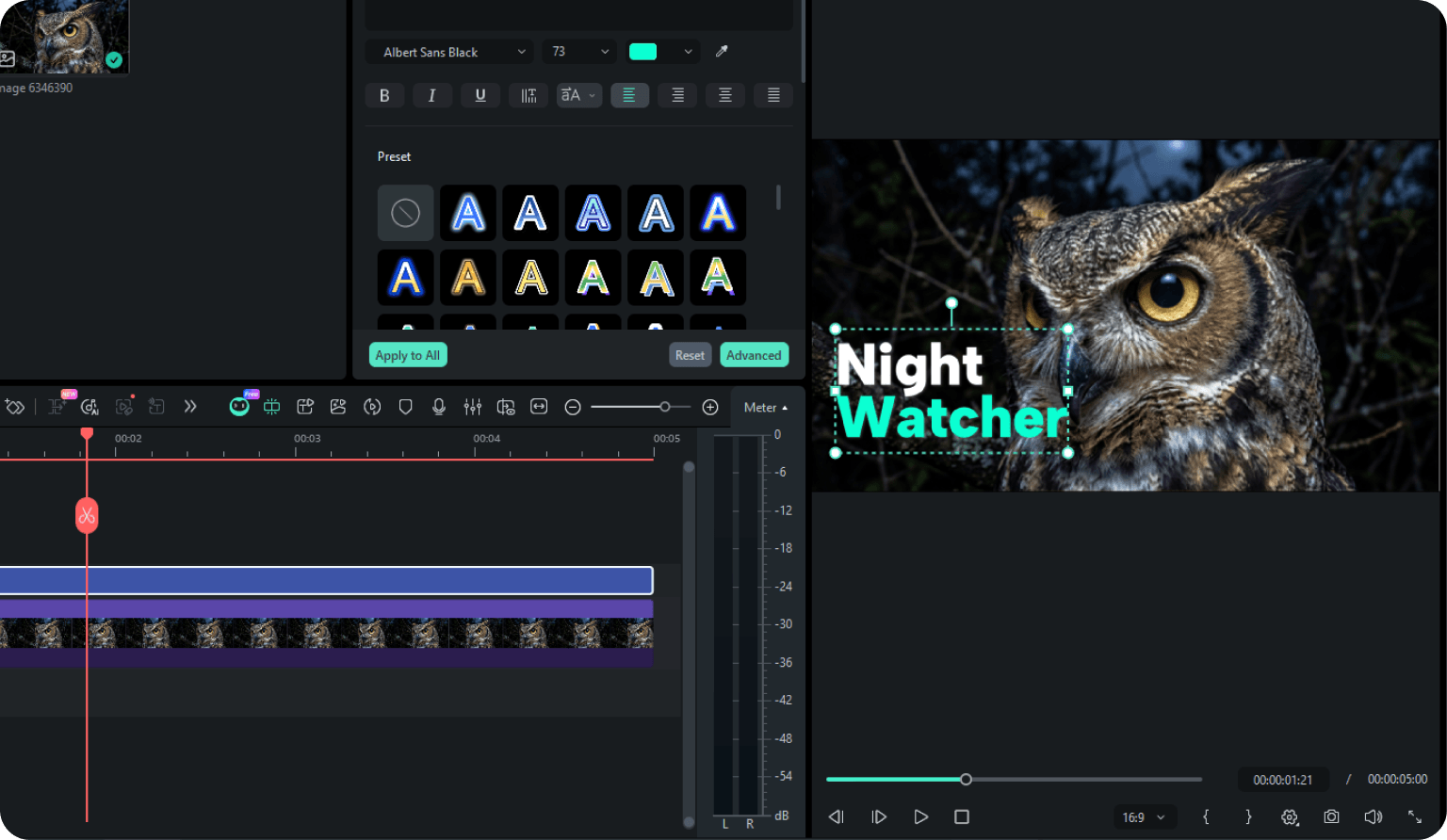Select the owl video clip on timeline

coord(326,634)
